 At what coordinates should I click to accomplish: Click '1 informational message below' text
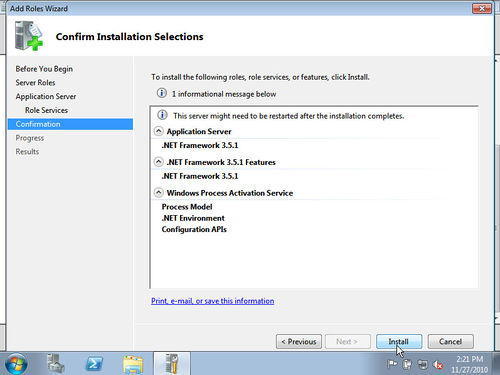pos(224,94)
